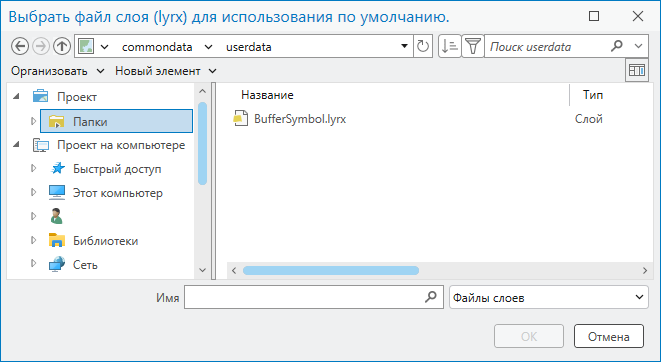Click the BufferSymbol.lyrx layer file icon

240,119
